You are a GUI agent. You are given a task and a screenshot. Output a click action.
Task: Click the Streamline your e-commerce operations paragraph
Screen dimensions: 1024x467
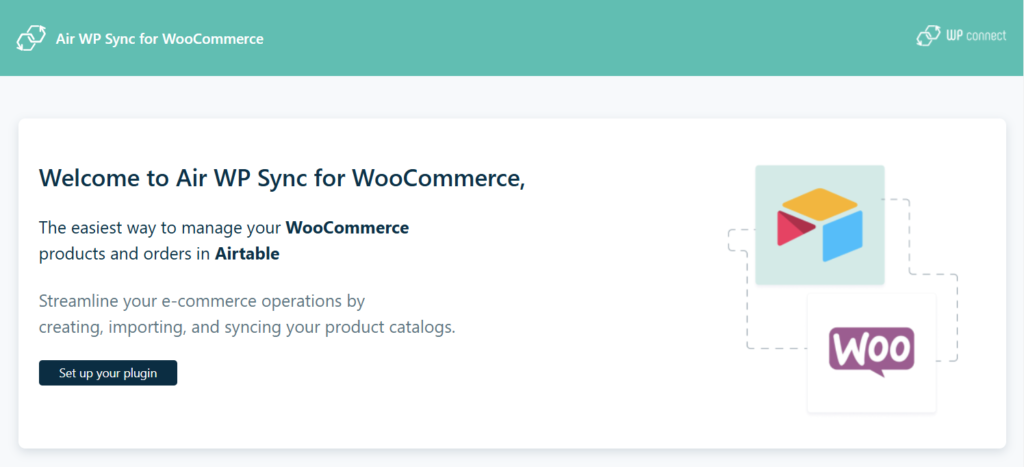coord(247,315)
